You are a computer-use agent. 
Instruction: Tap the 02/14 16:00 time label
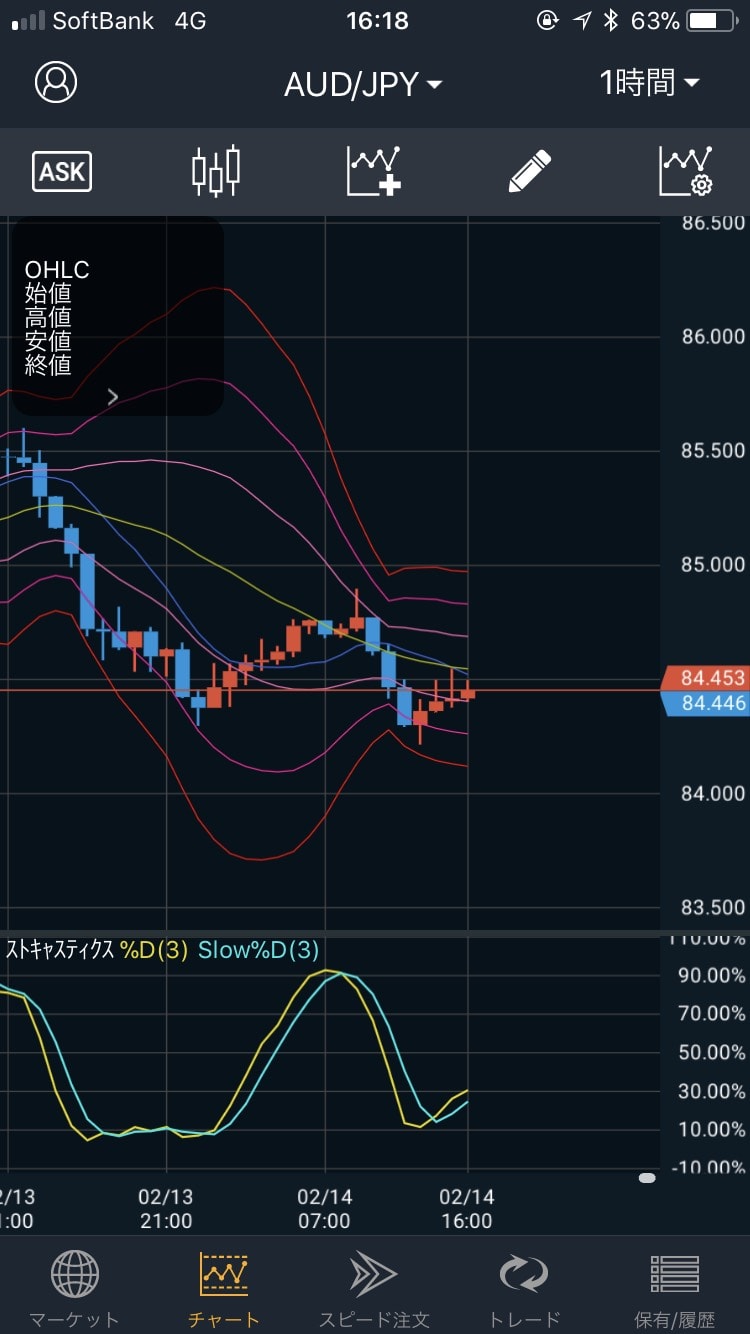coord(467,1208)
